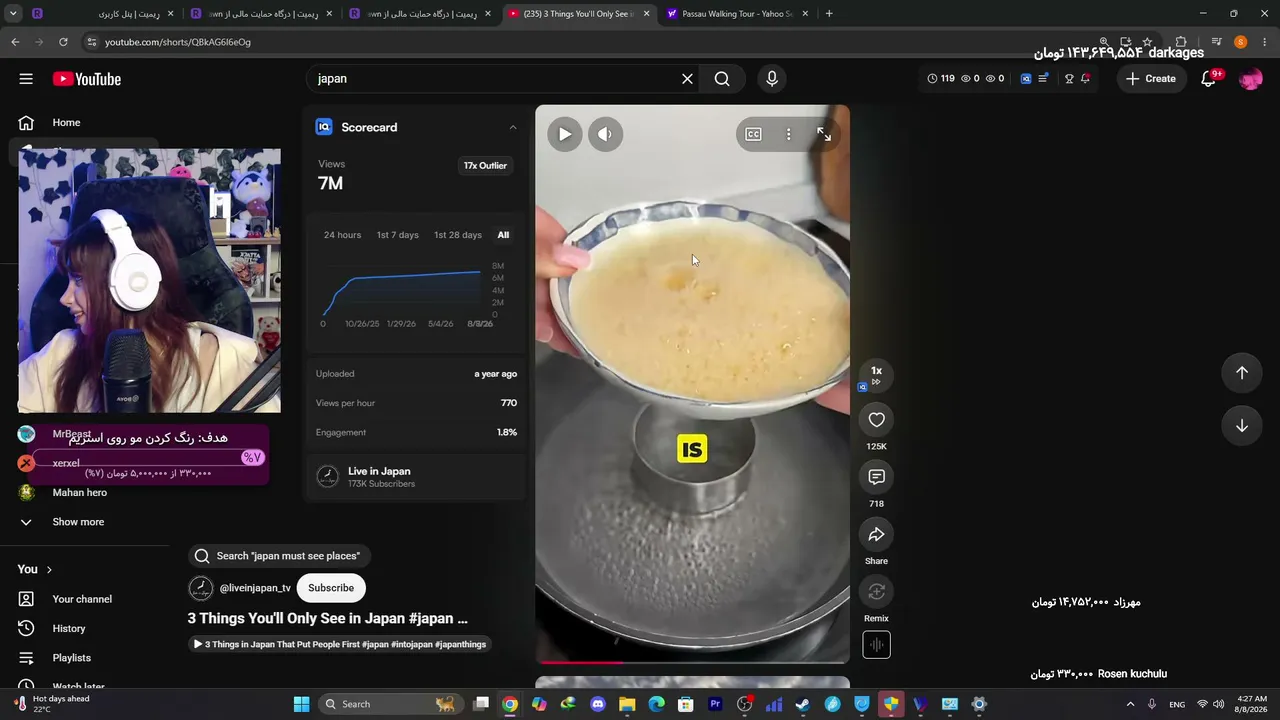Image resolution: width=1280 pixels, height=720 pixels.
Task: Remix this Short
Action: click(876, 591)
